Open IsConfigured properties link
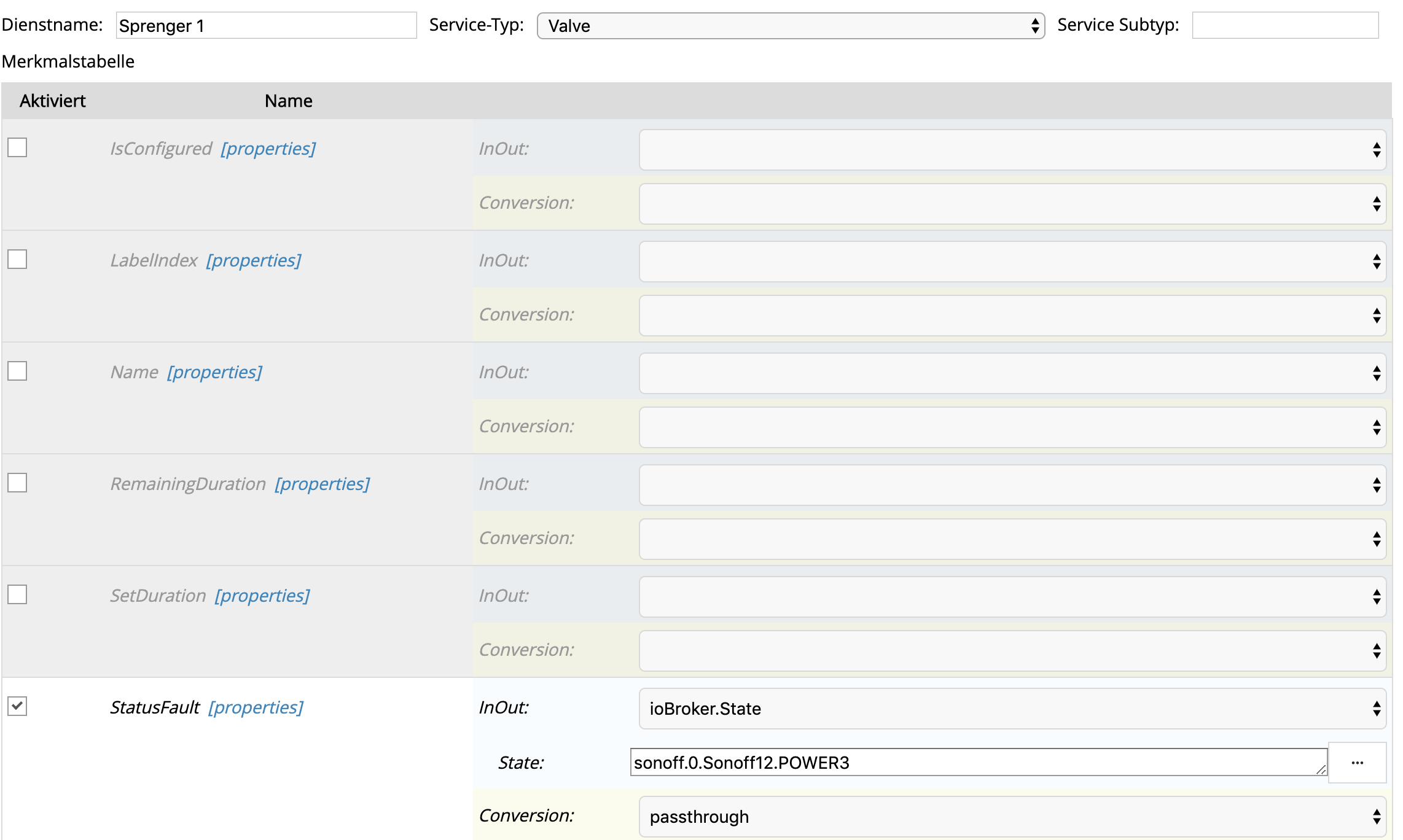 (x=268, y=149)
